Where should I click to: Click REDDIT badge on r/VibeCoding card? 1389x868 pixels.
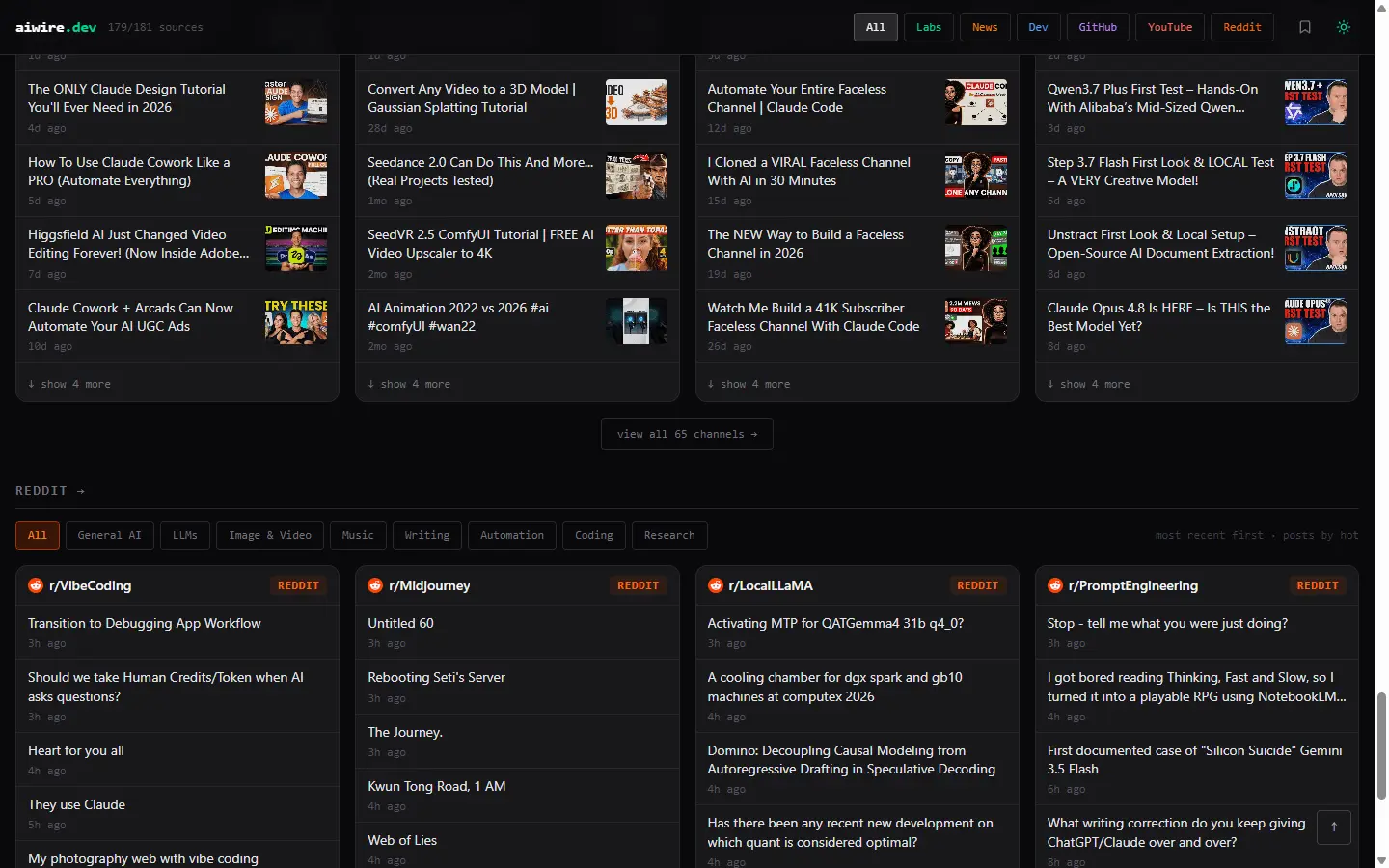coord(298,585)
